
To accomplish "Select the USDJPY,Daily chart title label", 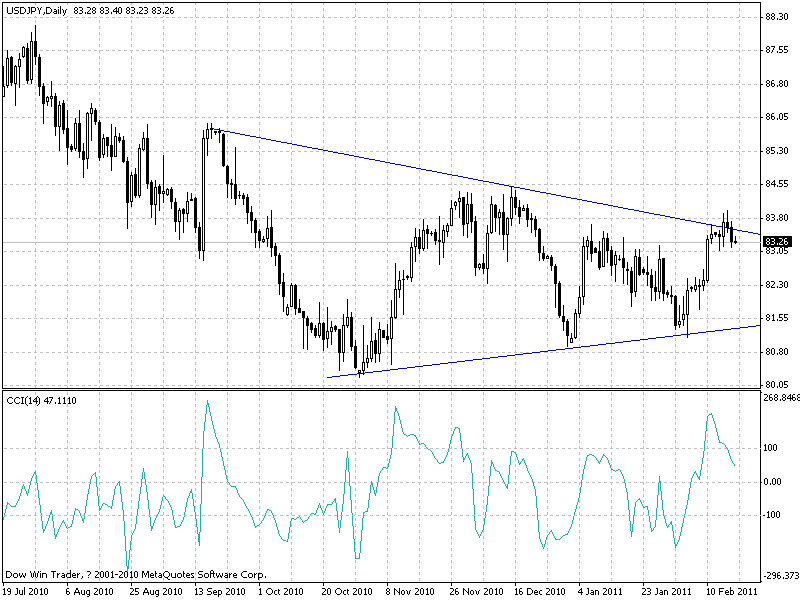I will click(x=34, y=9).
